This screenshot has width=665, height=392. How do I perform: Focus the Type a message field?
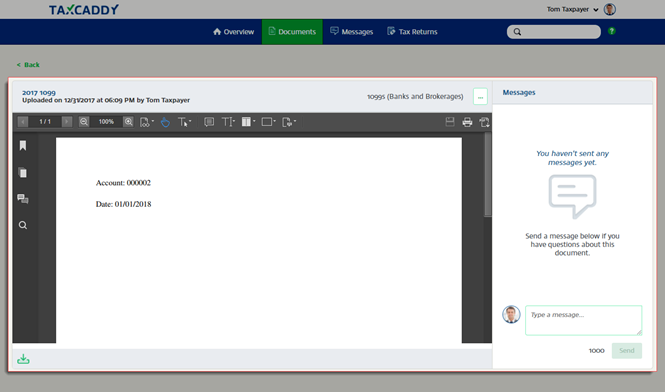point(584,320)
